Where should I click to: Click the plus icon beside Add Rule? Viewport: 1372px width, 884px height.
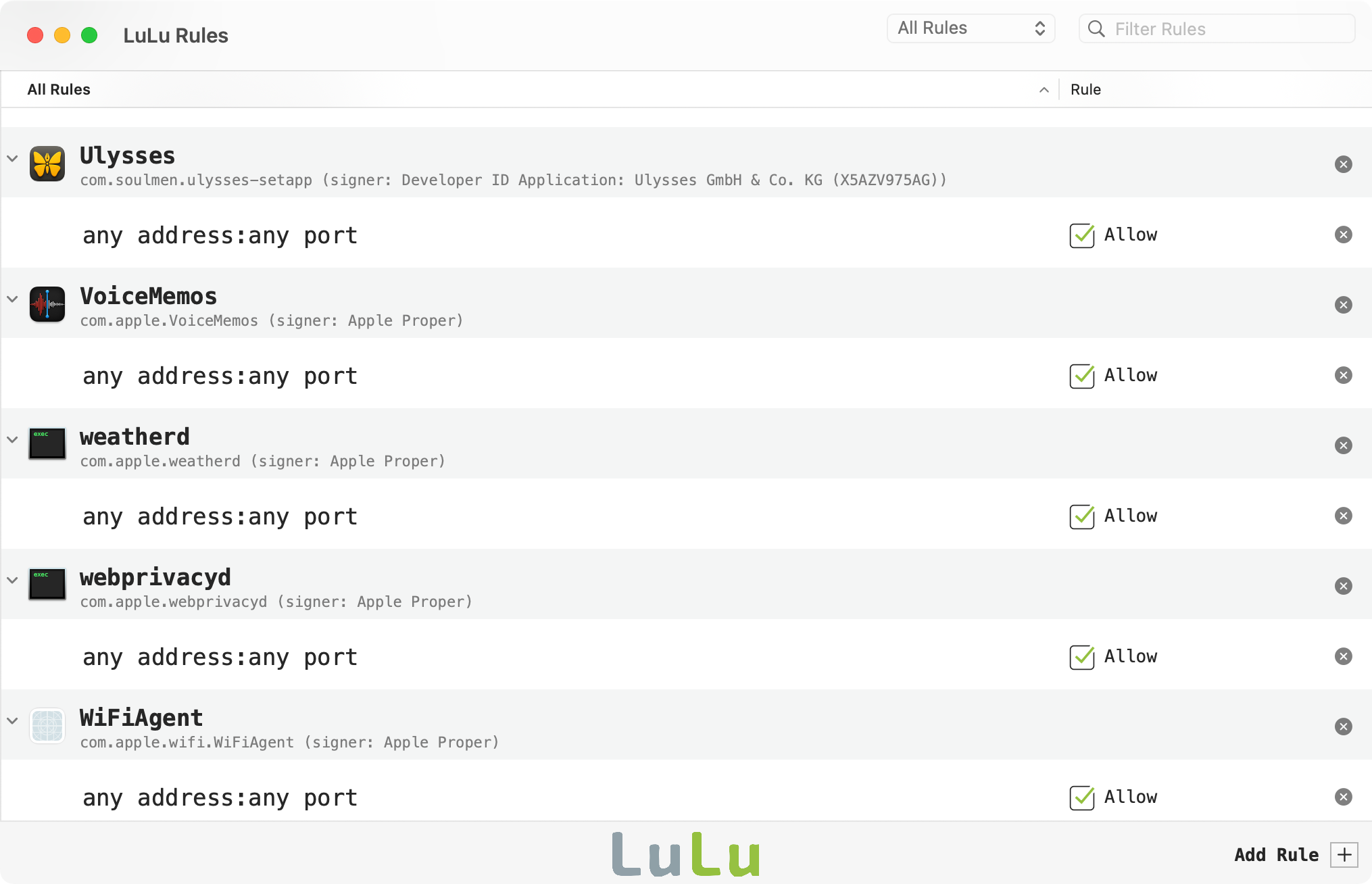1344,855
